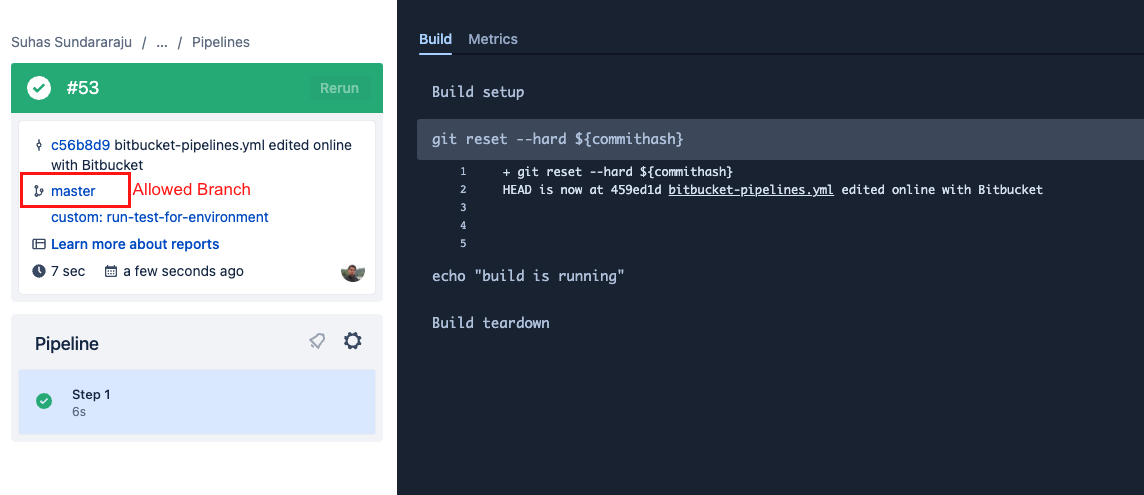Collapse the git reset --hard command row
Viewport: 1144px width, 495px height.
point(558,139)
